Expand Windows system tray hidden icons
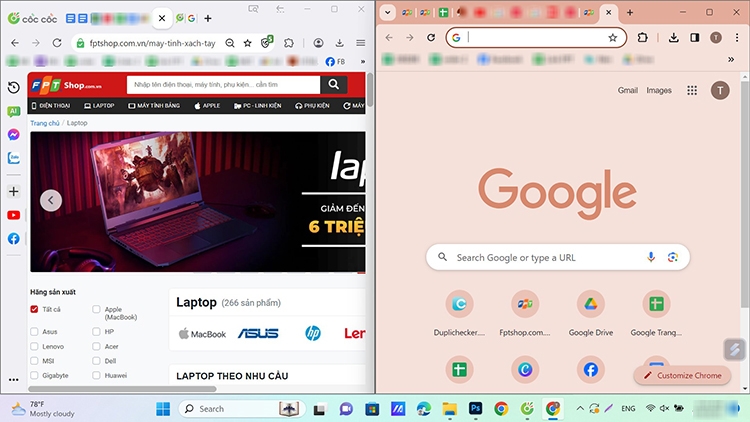 coord(580,409)
